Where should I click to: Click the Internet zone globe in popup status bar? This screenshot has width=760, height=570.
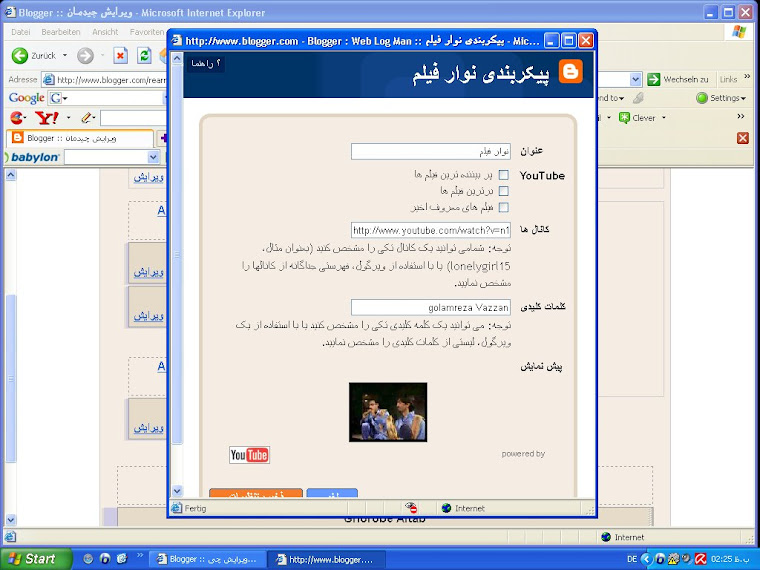coord(446,508)
